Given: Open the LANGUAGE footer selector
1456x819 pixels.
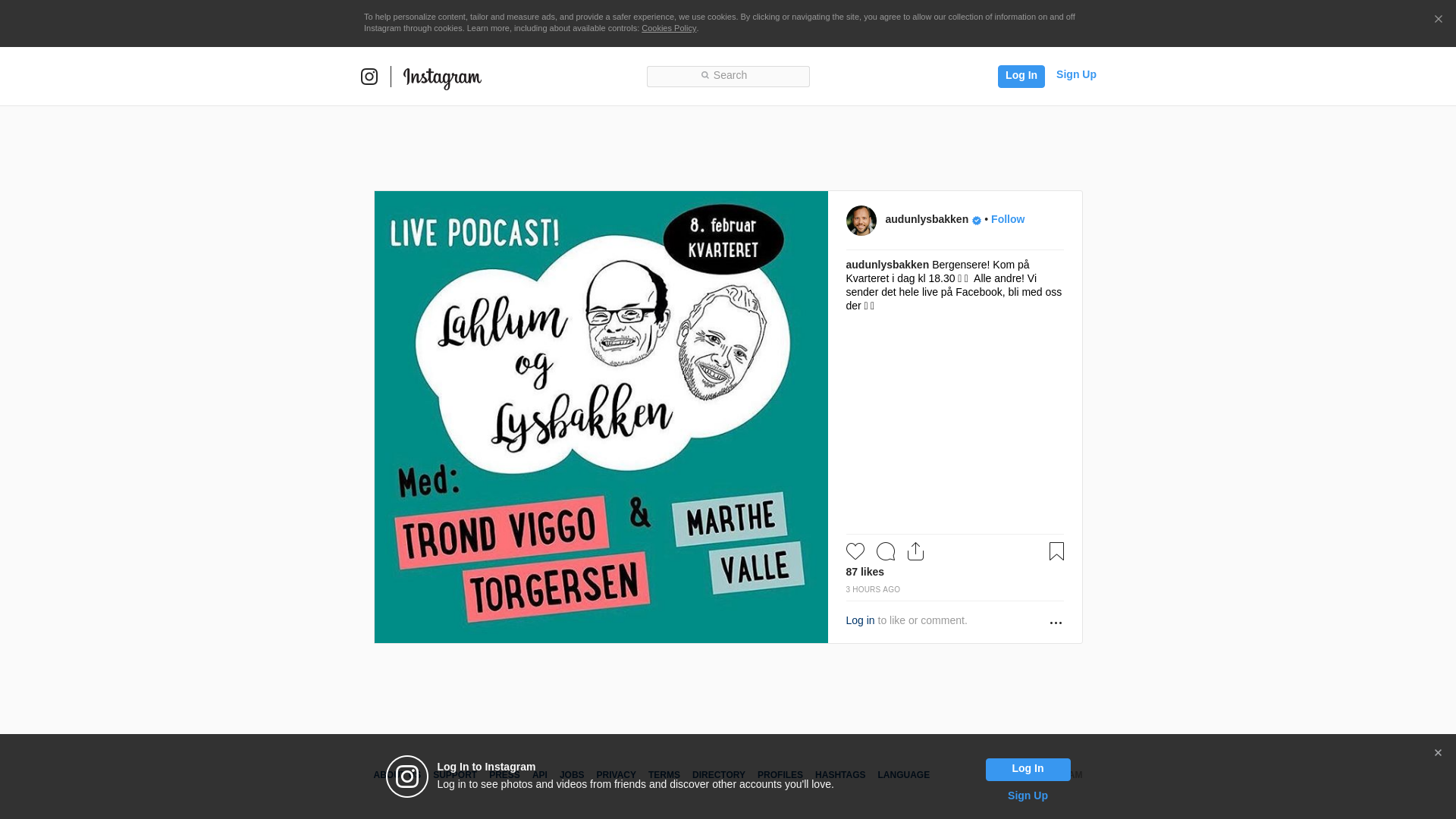Looking at the screenshot, I should click(903, 775).
